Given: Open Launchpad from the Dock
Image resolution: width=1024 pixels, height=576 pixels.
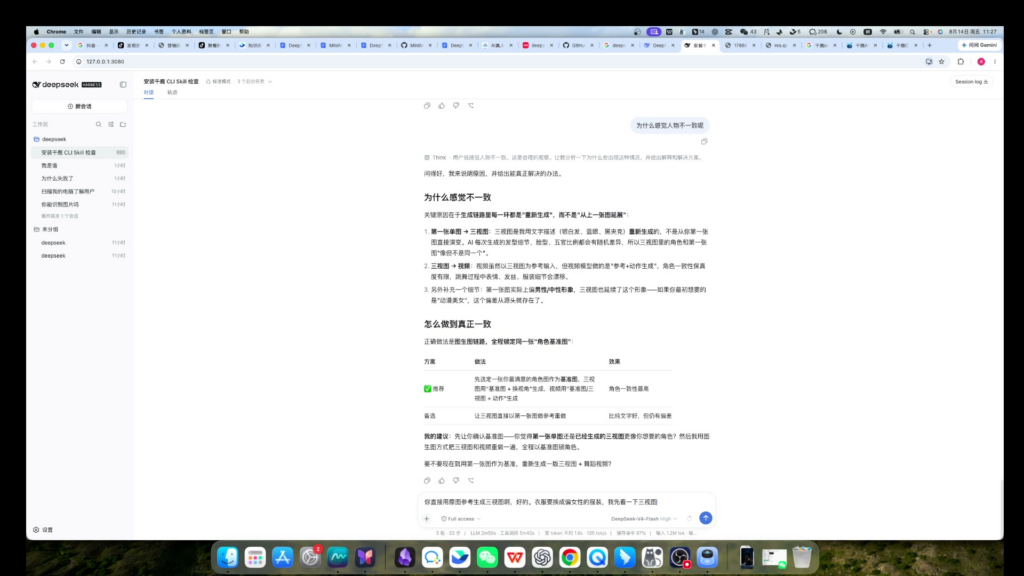Looking at the screenshot, I should tap(255, 557).
